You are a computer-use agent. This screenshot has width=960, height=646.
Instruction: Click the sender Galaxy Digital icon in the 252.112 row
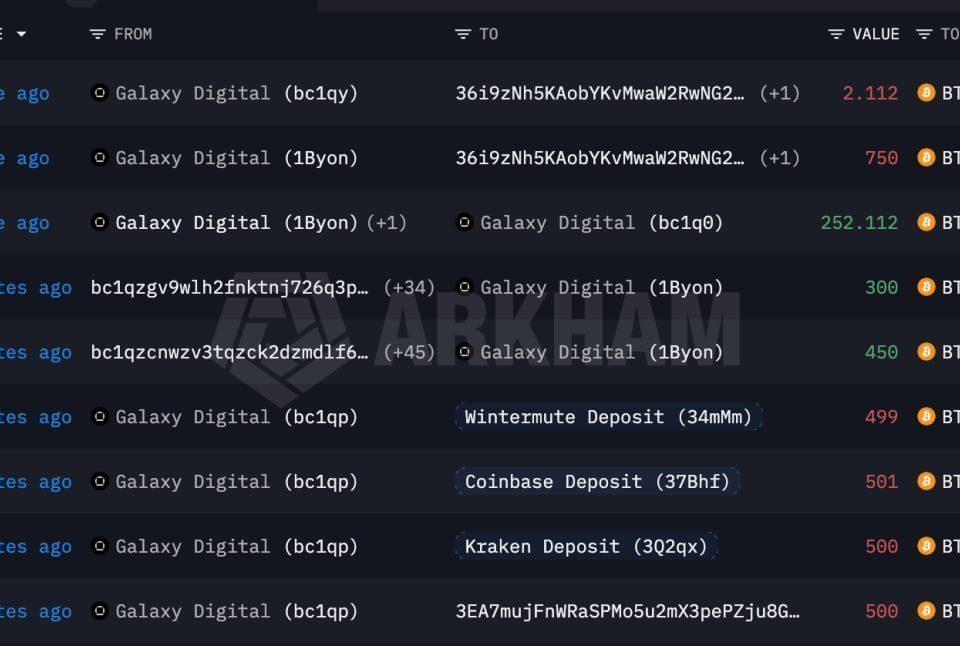tap(99, 222)
